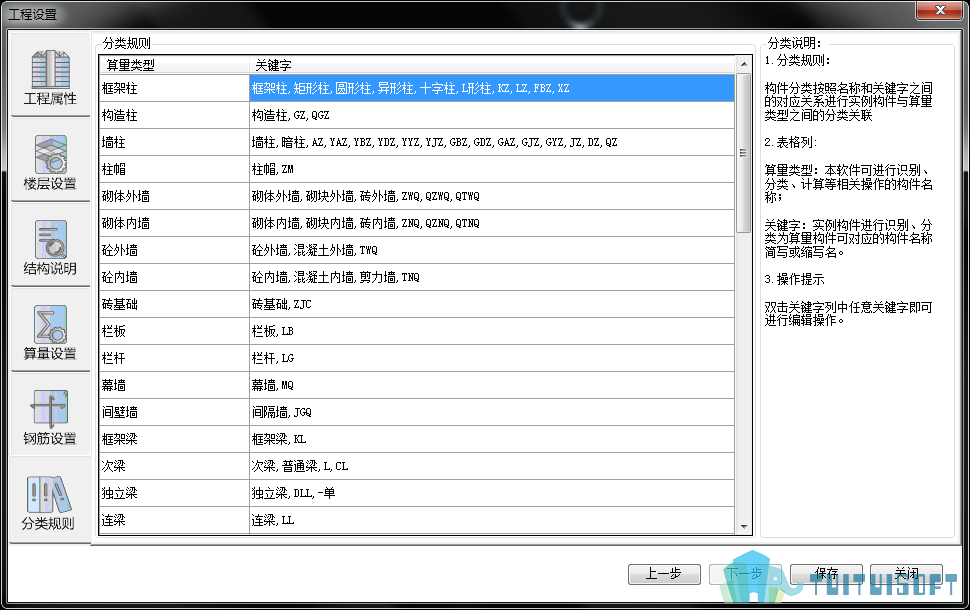Open the 钢筋设置 sidebar icon
Screen dimensions: 970x610
tap(50, 416)
